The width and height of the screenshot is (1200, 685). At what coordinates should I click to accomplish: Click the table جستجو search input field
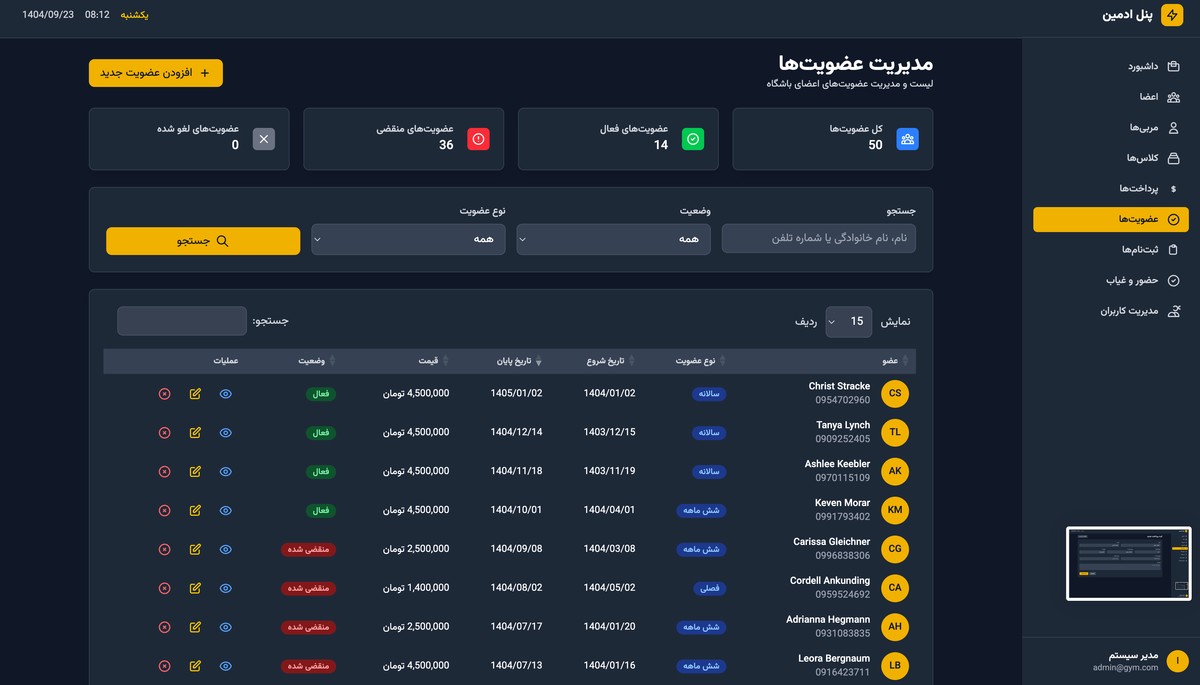tap(181, 321)
